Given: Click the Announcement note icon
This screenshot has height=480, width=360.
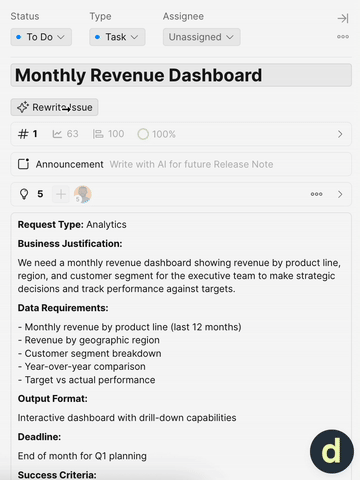Looking at the screenshot, I should [x=23, y=164].
